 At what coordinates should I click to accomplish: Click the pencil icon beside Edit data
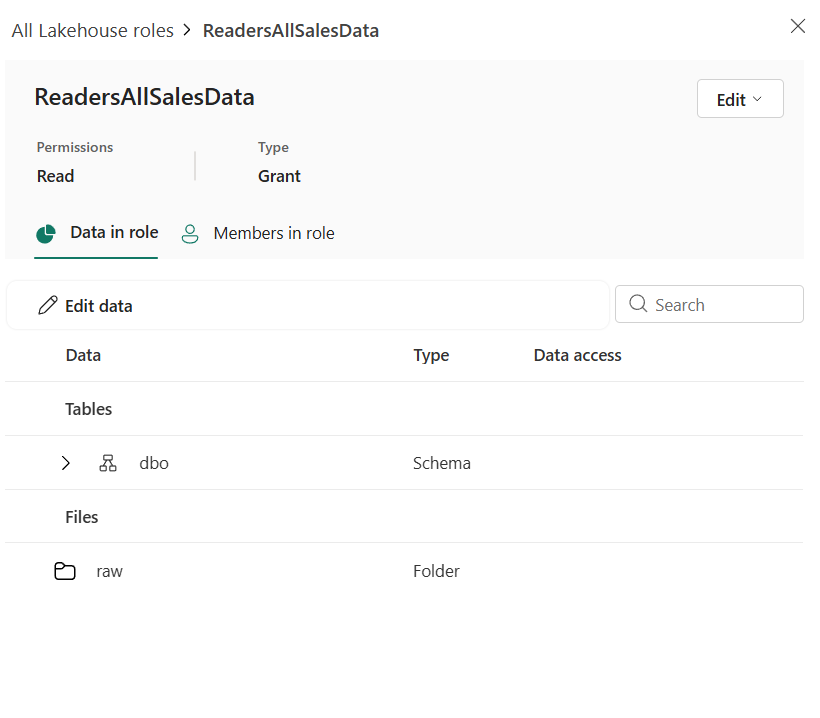[x=48, y=305]
